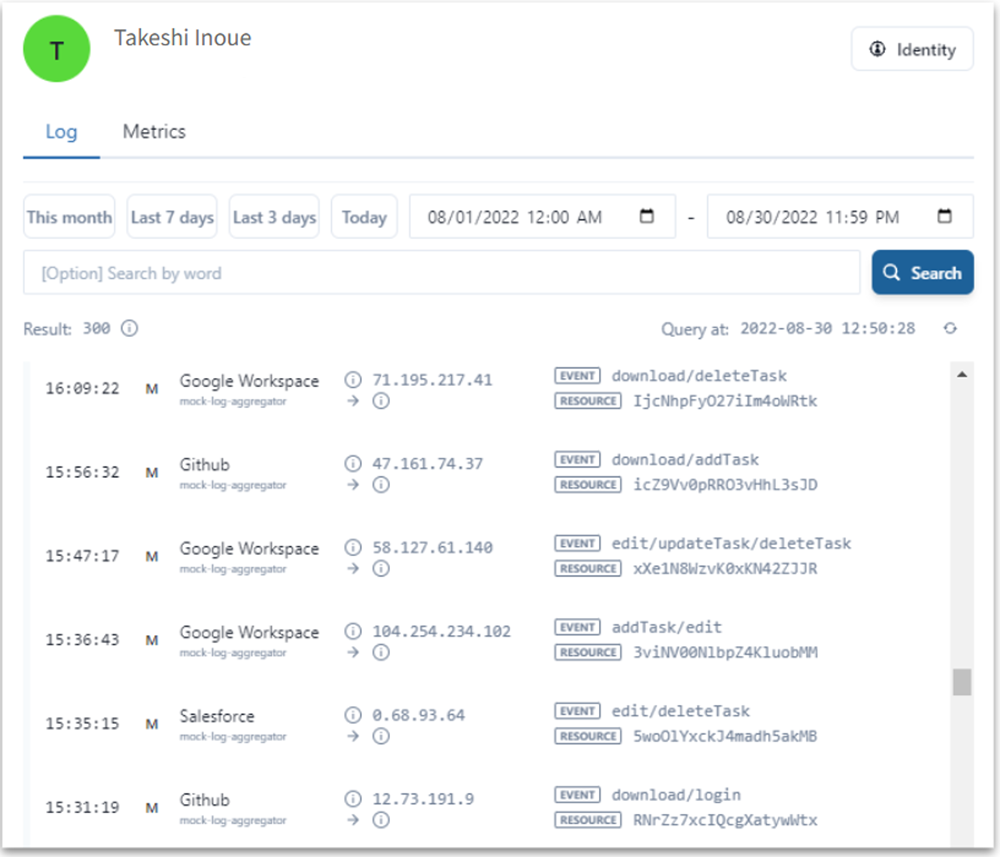Filter logs by This month

tap(69, 217)
